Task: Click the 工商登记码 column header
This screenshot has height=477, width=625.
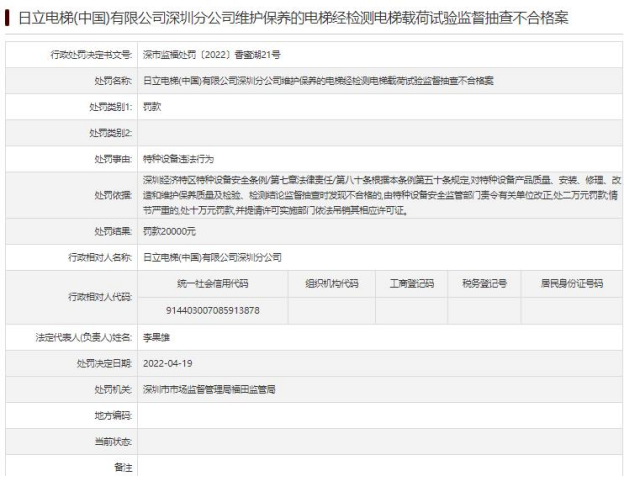Action: point(412,284)
